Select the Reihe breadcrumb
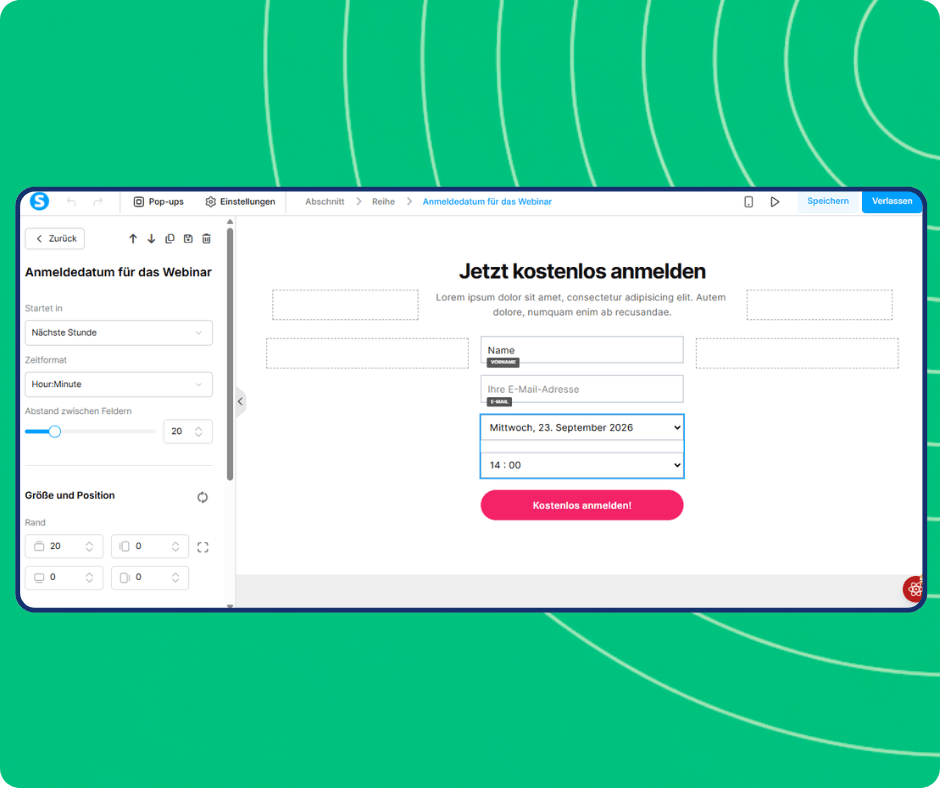This screenshot has height=788, width=940. [383, 202]
